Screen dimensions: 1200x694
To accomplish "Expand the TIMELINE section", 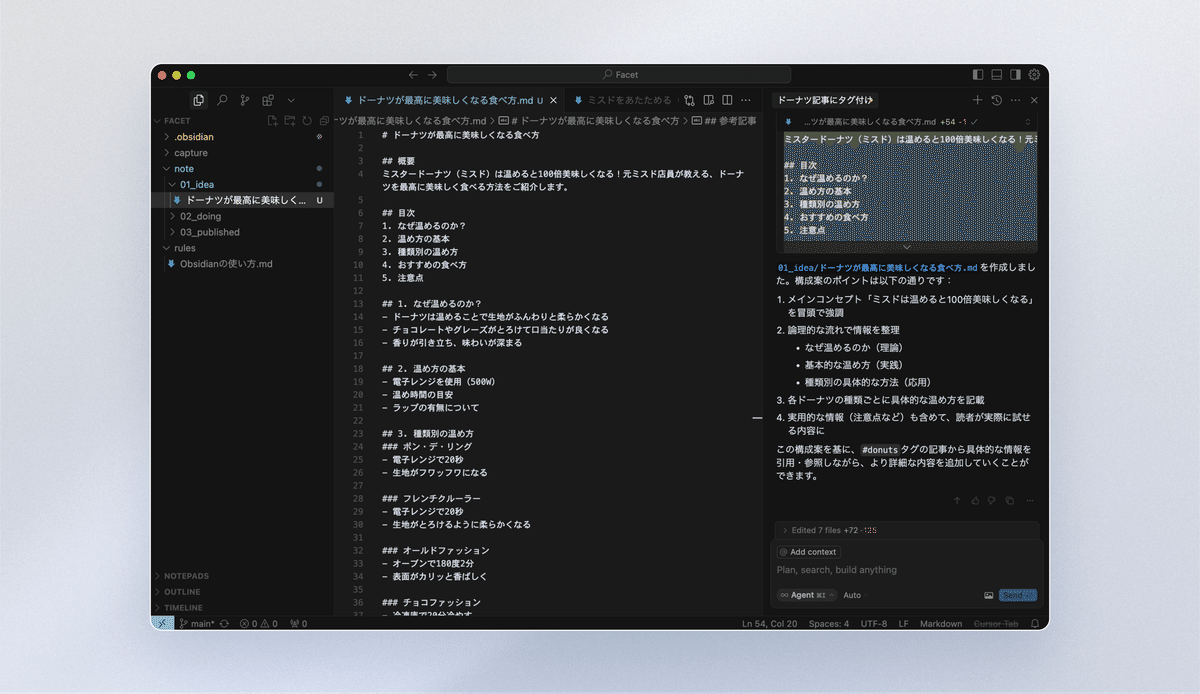I will [x=182, y=607].
